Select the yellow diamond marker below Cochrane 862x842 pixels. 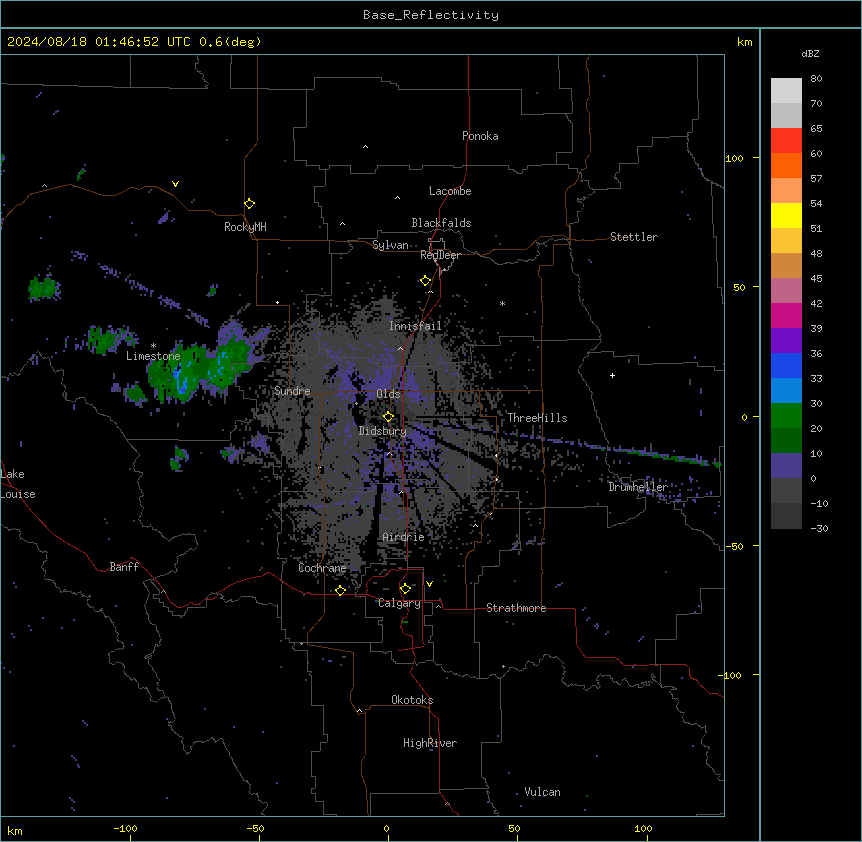click(340, 590)
